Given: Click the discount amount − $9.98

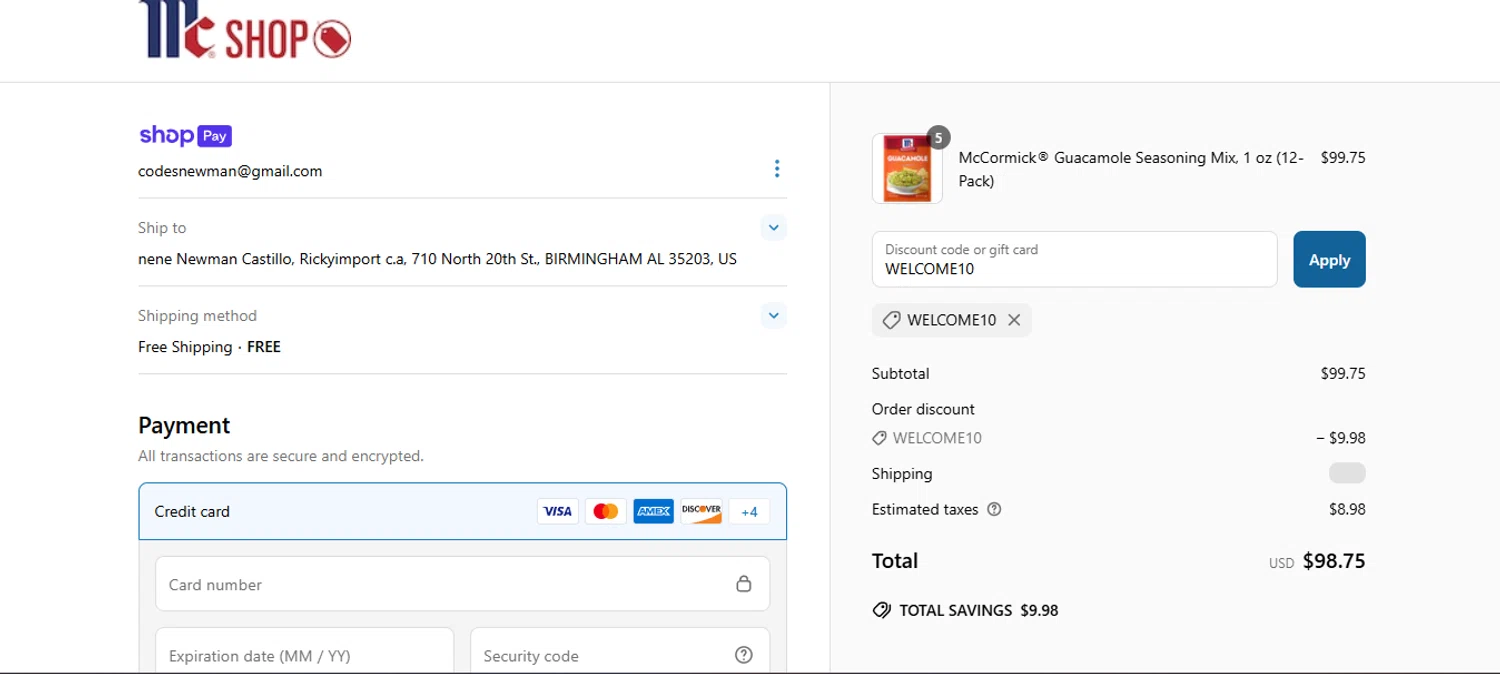Looking at the screenshot, I should coord(1341,438).
